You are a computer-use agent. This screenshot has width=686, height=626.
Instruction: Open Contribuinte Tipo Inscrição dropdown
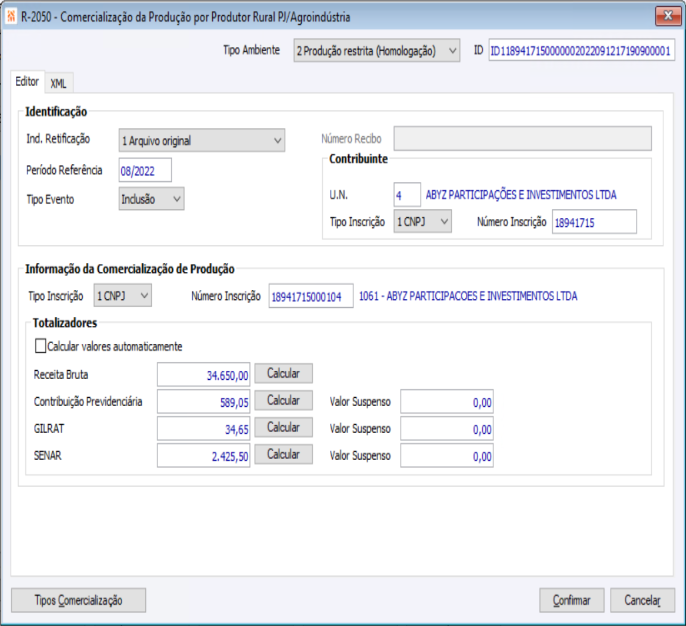[x=423, y=222]
